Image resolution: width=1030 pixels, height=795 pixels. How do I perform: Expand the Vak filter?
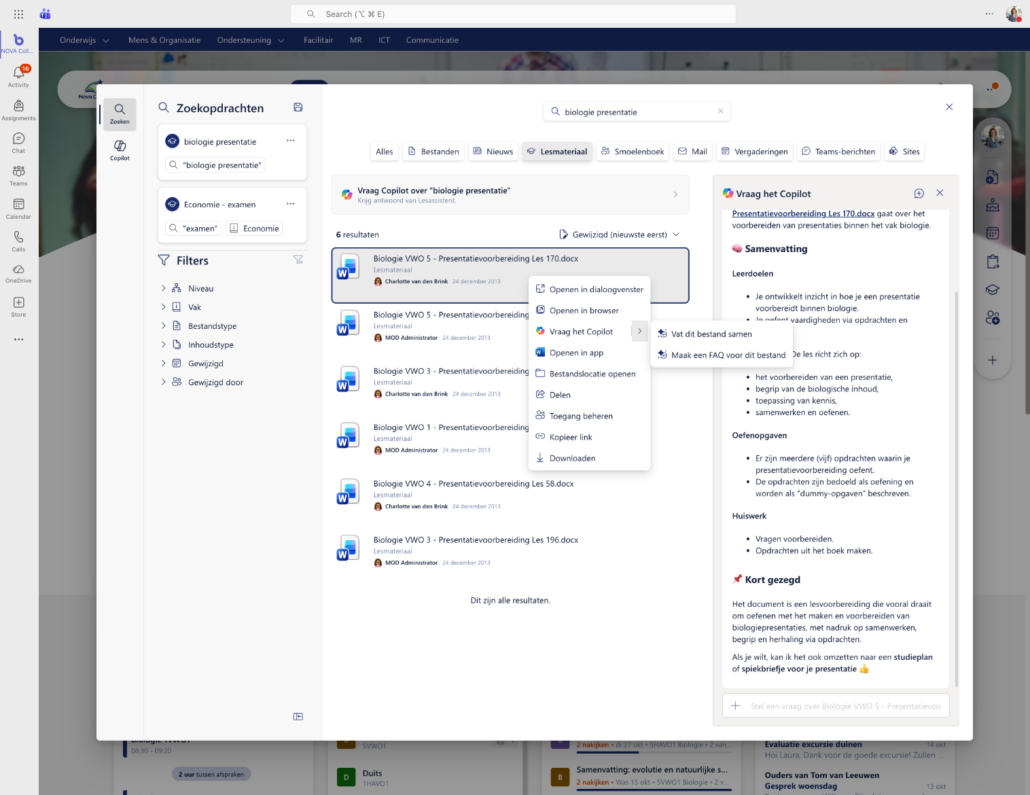pyautogui.click(x=164, y=307)
